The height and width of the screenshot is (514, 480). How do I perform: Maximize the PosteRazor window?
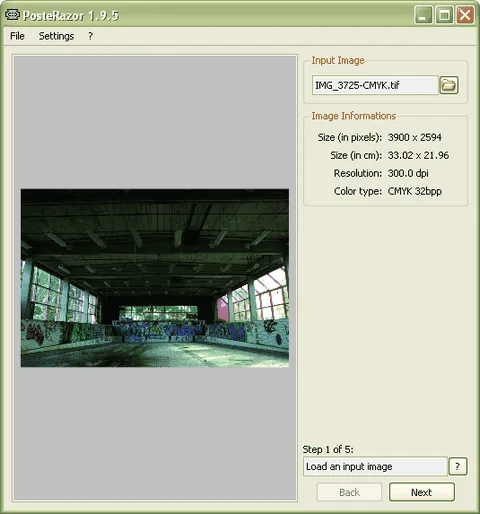click(444, 15)
